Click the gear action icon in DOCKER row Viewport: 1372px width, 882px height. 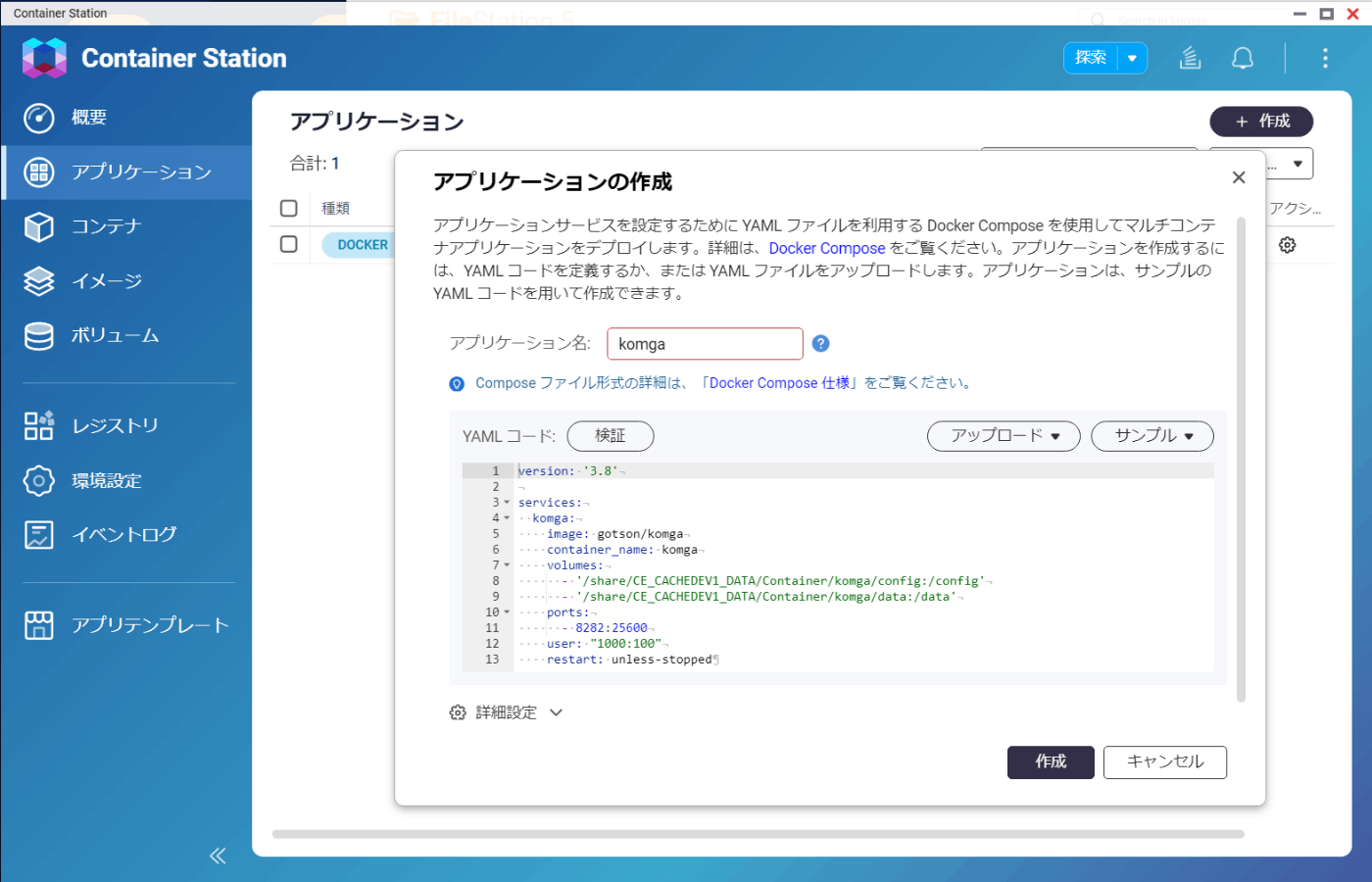(x=1288, y=245)
